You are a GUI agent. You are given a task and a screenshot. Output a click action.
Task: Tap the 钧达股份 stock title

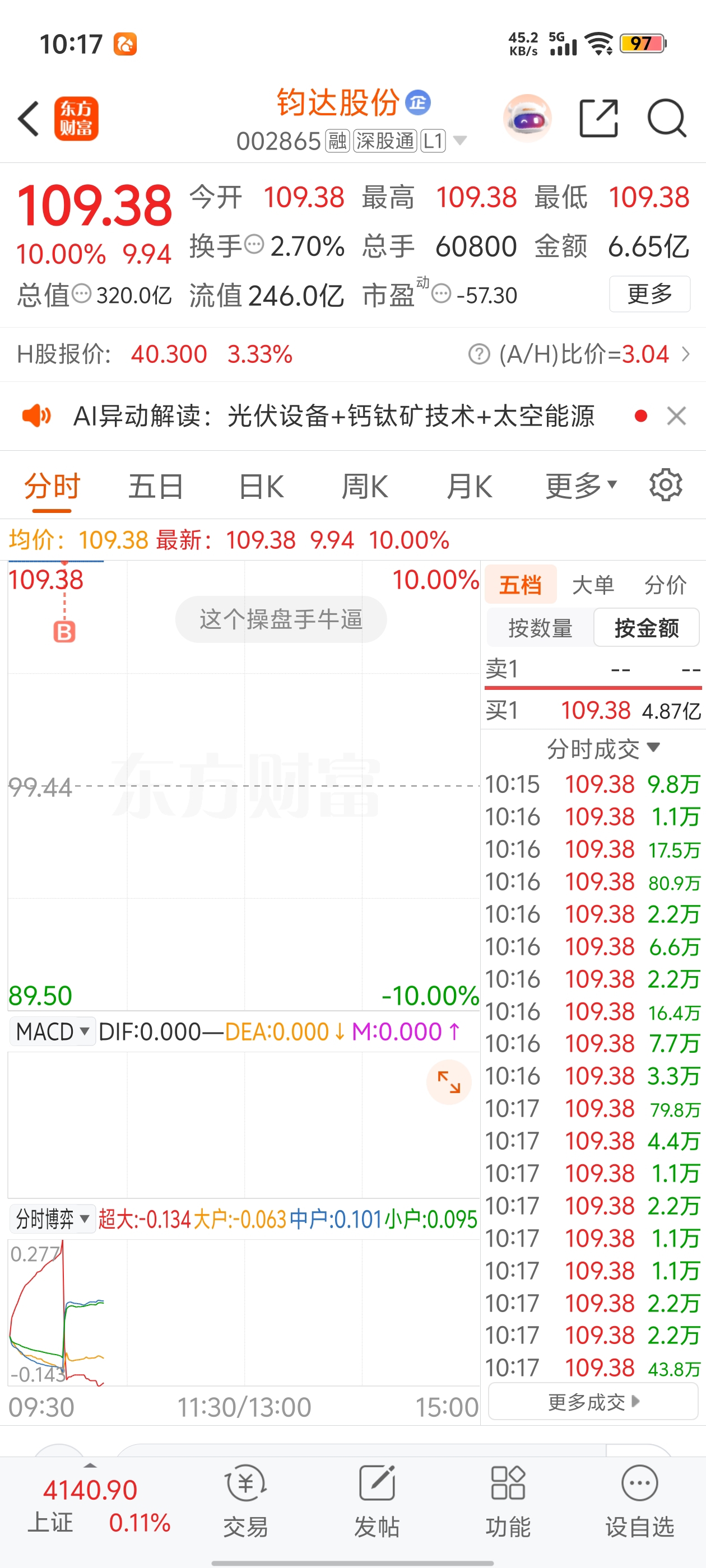point(338,103)
